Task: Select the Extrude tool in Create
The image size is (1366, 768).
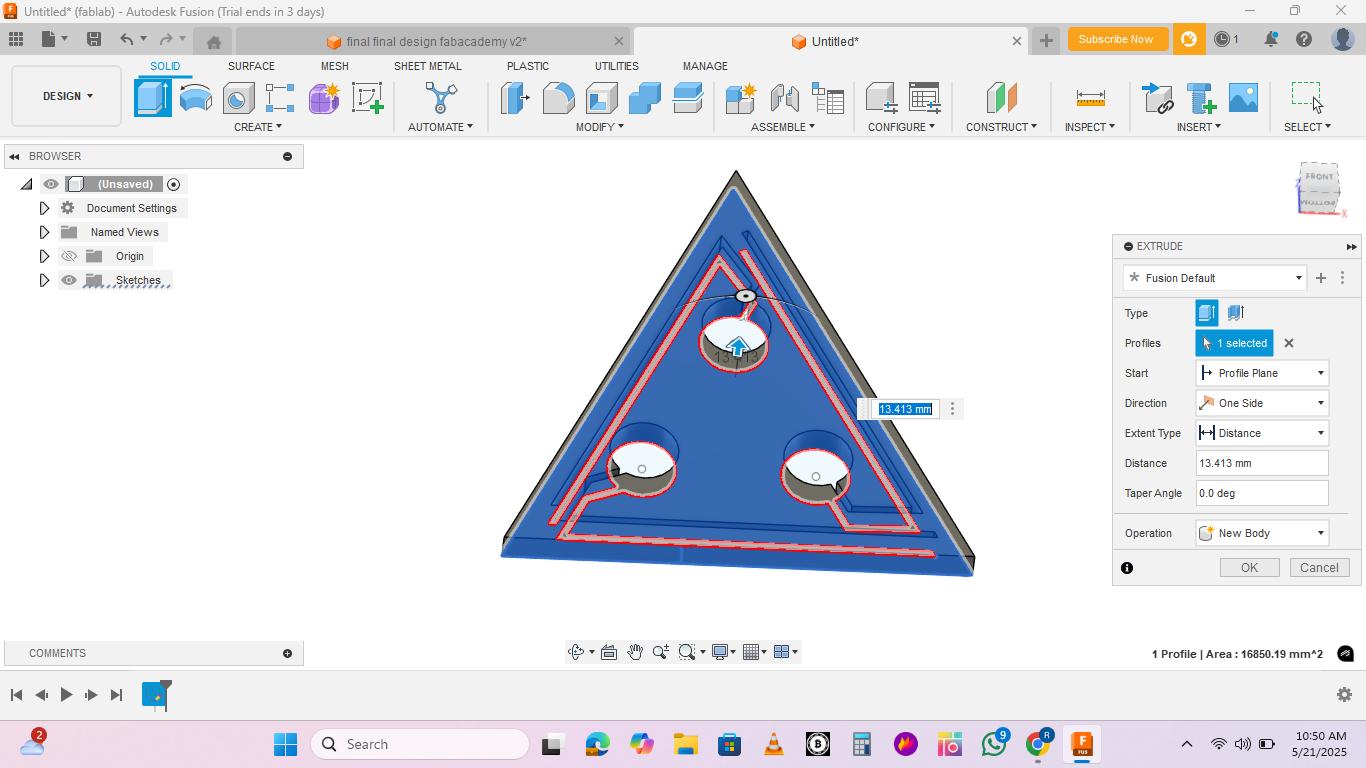Action: pos(153,98)
